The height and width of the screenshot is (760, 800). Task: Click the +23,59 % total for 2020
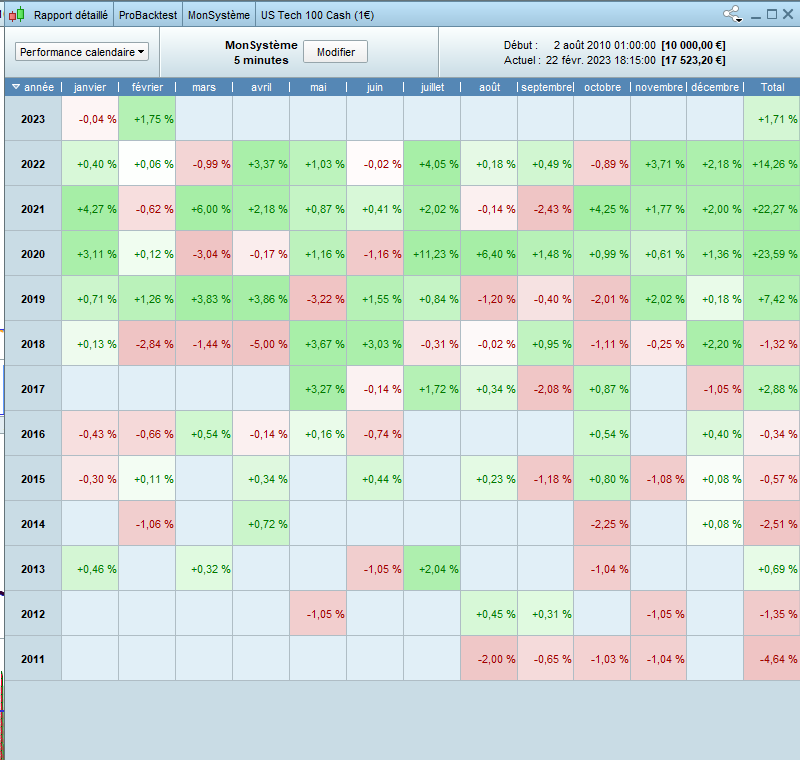point(772,254)
